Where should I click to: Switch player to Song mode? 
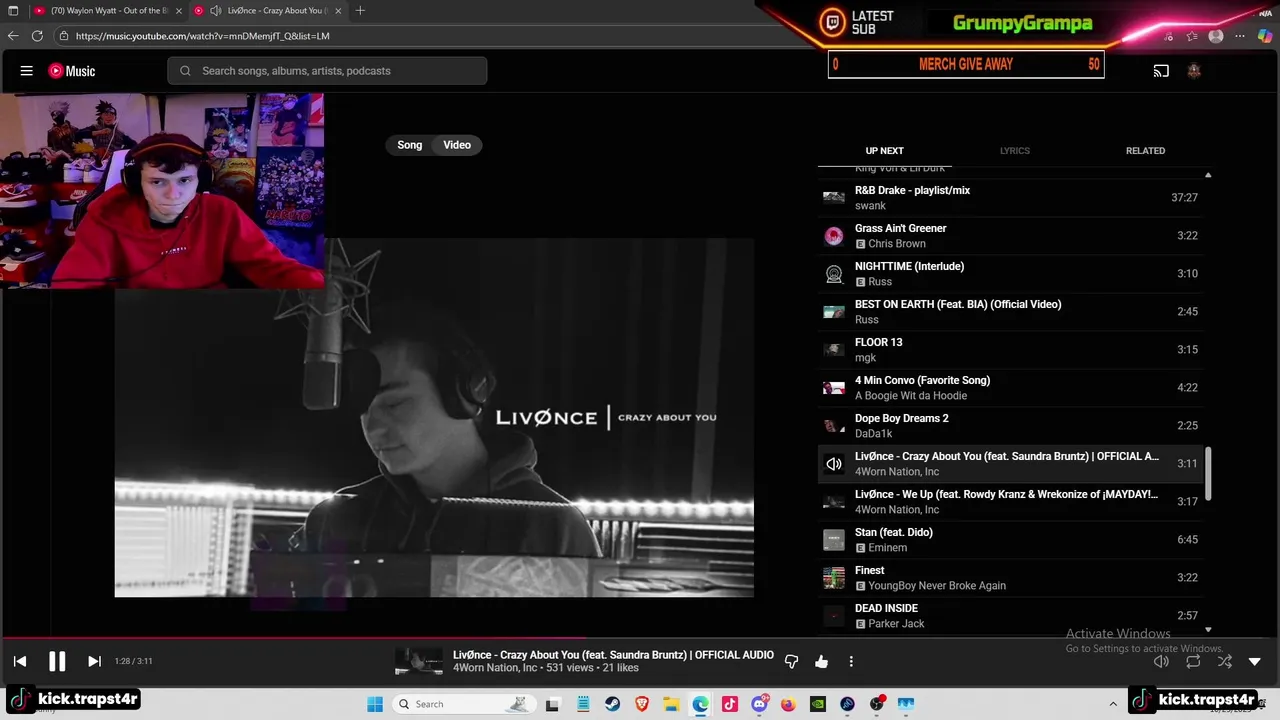coord(410,145)
